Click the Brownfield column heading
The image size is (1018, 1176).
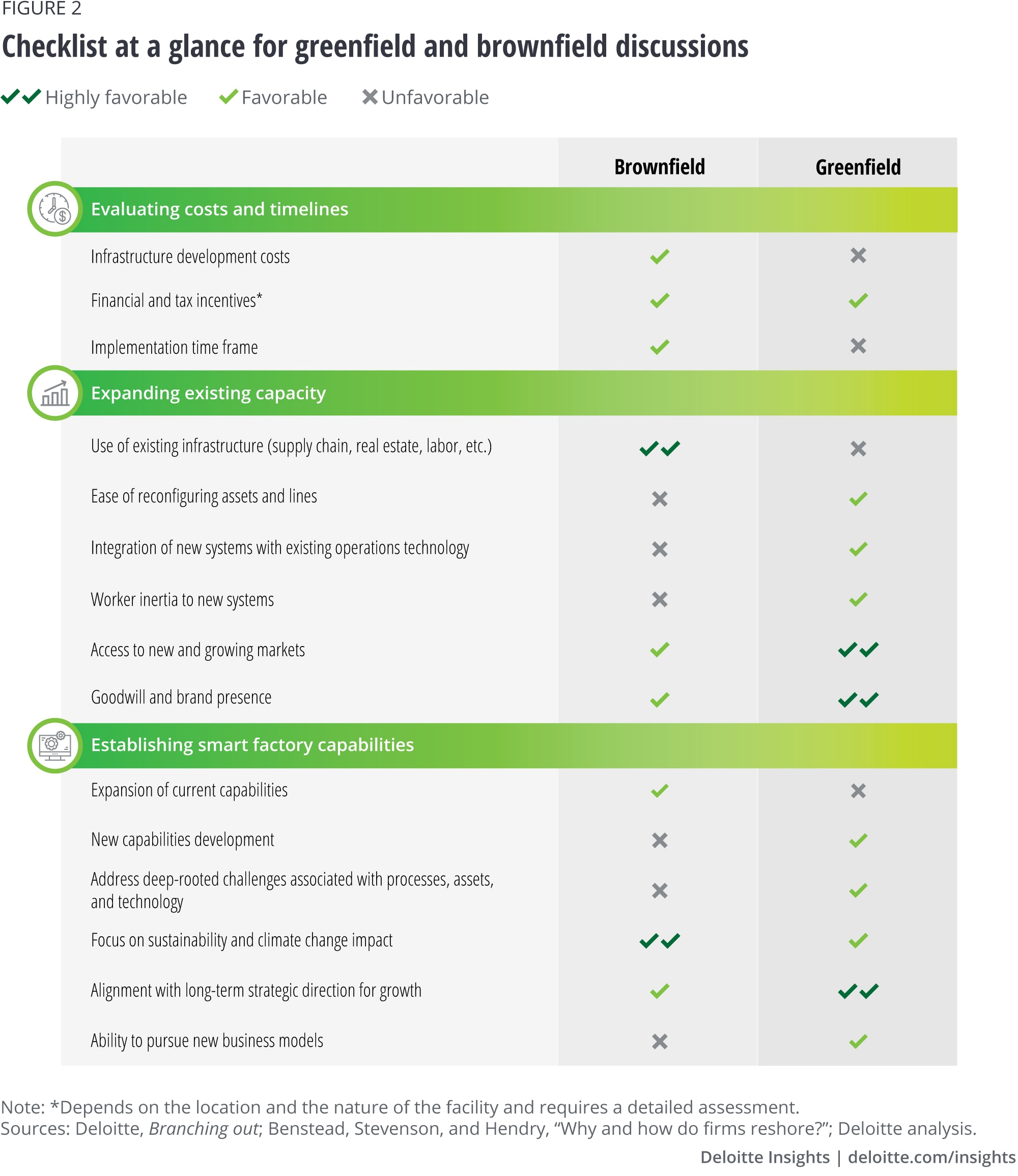(659, 167)
